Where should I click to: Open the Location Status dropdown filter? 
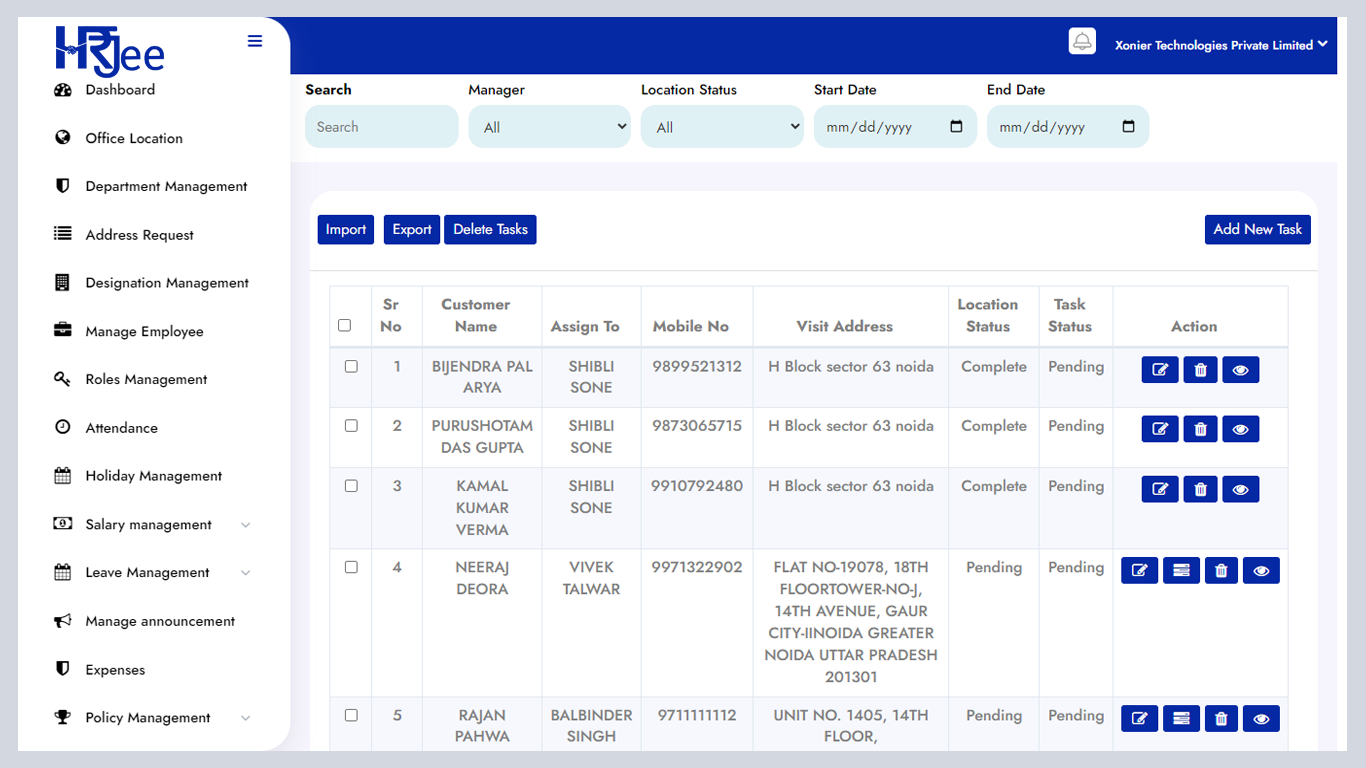[722, 127]
